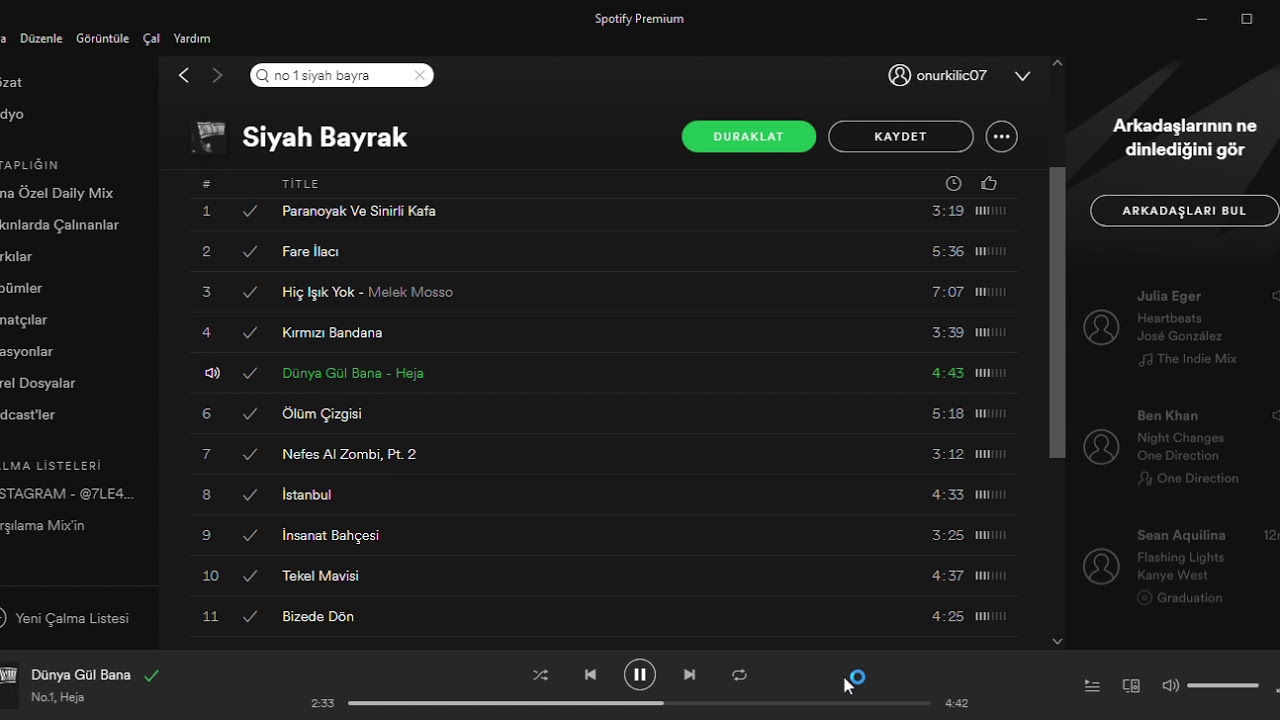Open the Özel Daily Mix sidebar item
The height and width of the screenshot is (720, 1280).
point(56,193)
